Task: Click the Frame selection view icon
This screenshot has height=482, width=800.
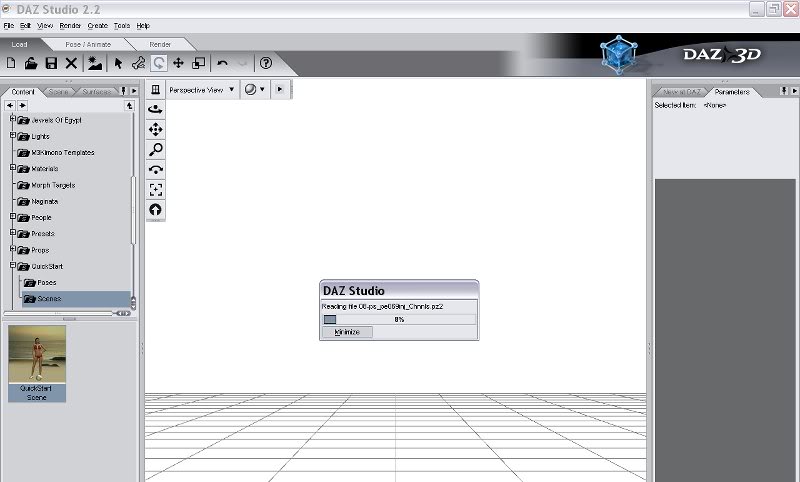Action: [155, 189]
